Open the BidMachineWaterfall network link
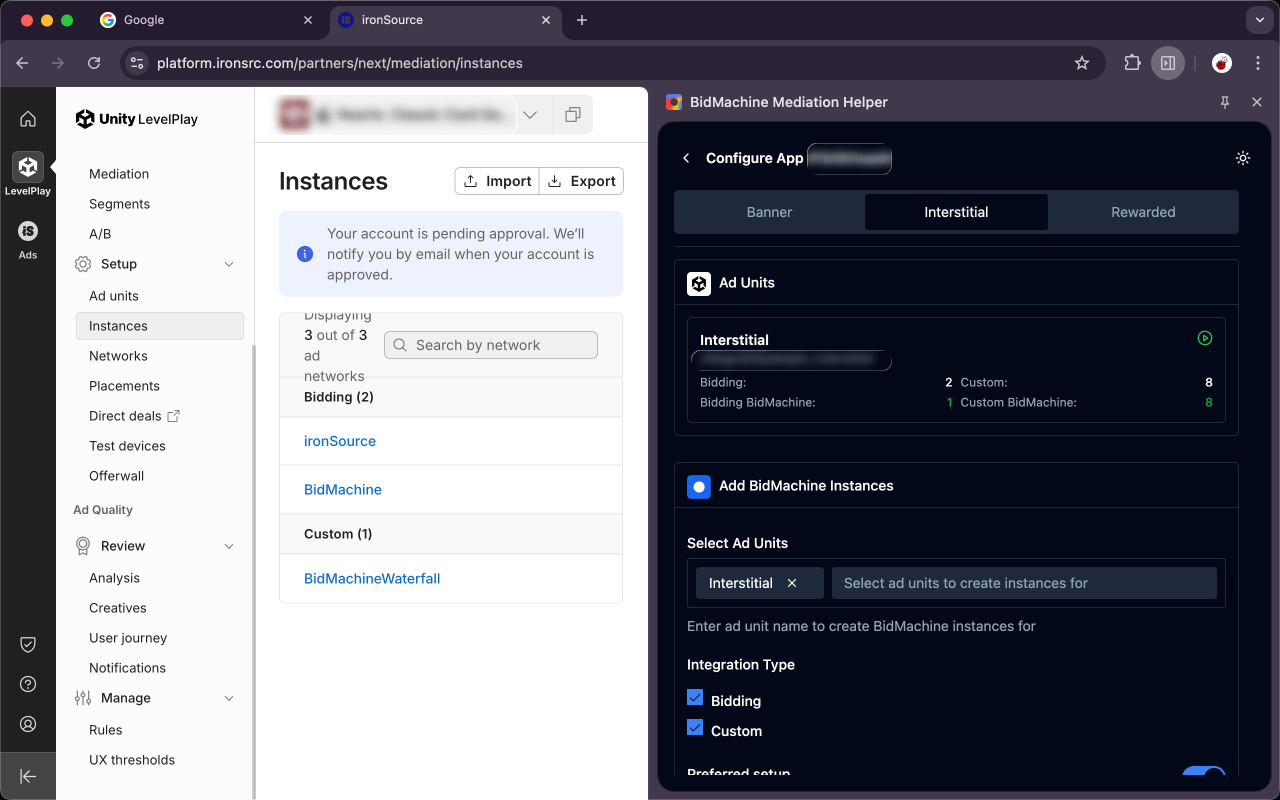Viewport: 1280px width, 800px height. [x=372, y=578]
